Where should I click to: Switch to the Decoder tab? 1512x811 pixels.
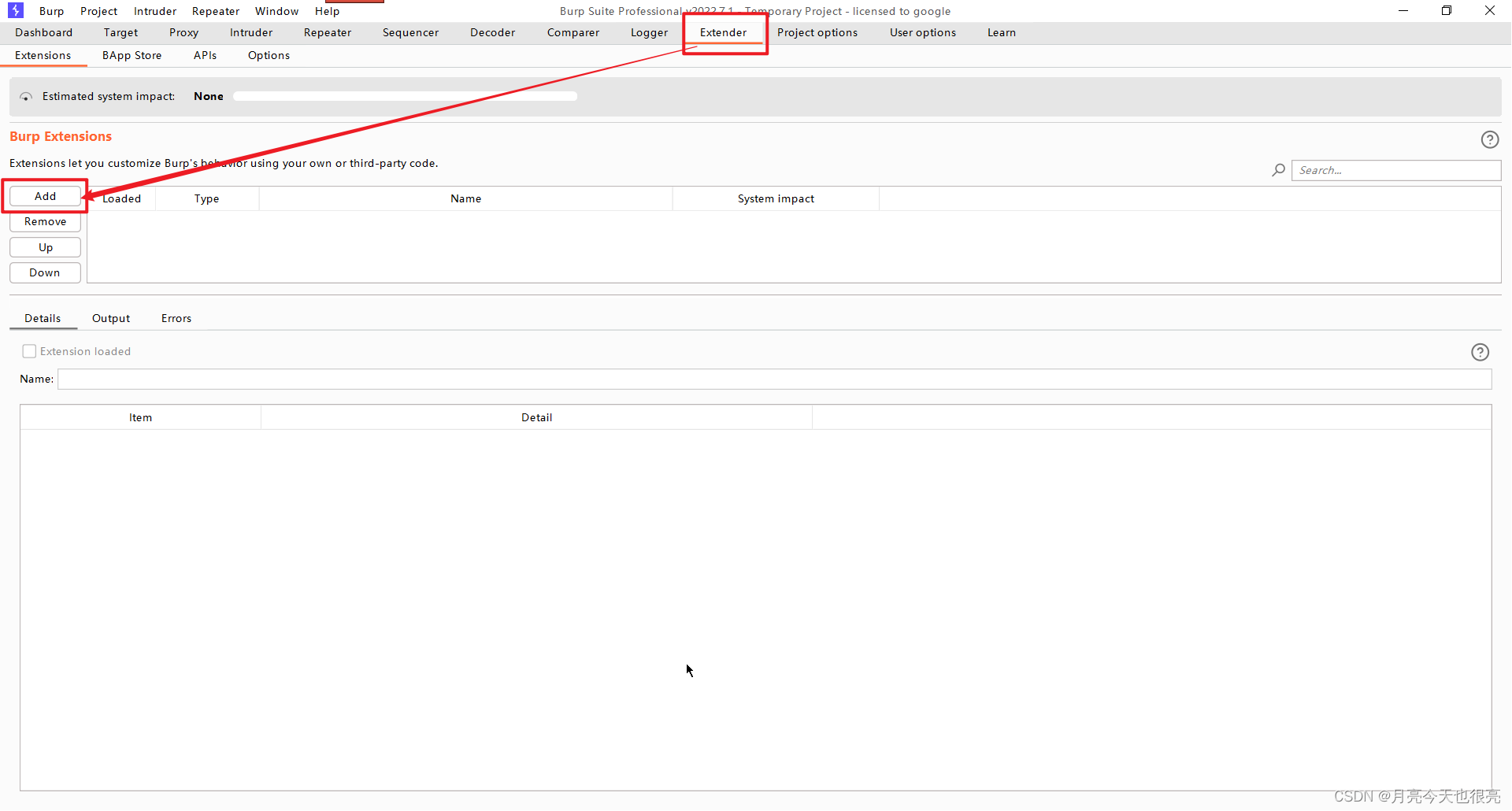point(492,32)
